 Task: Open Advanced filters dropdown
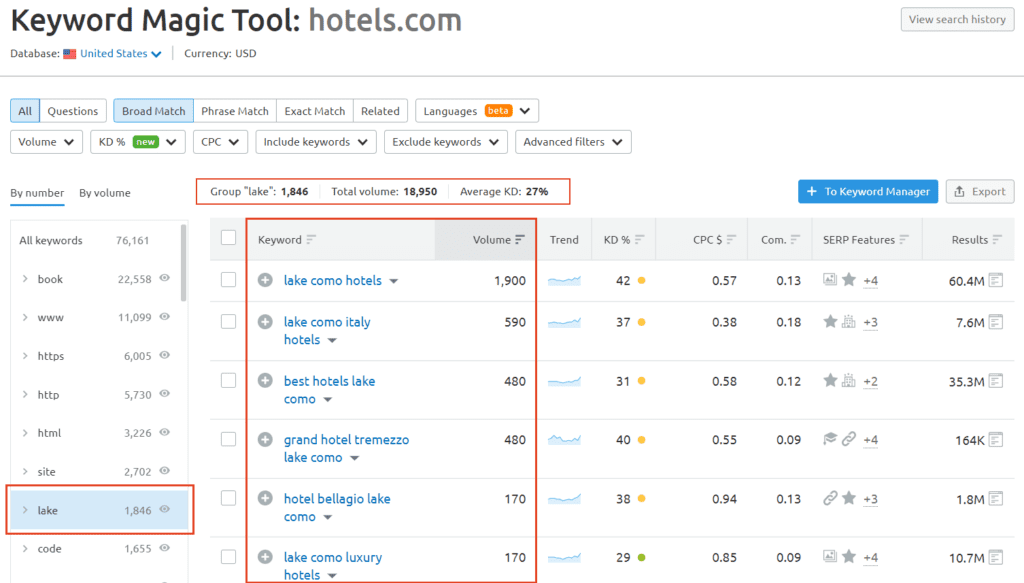point(573,142)
